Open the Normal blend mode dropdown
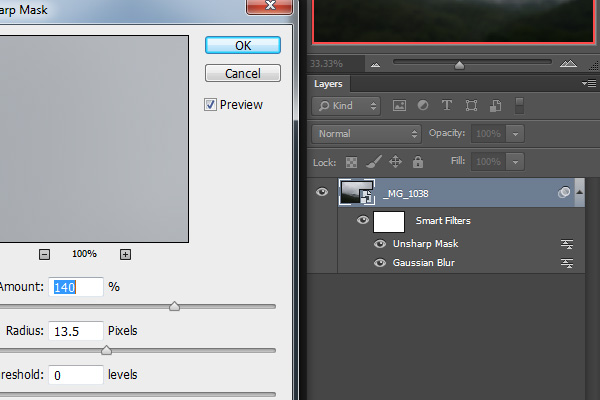Screen dimensions: 600x400 (x=367, y=134)
